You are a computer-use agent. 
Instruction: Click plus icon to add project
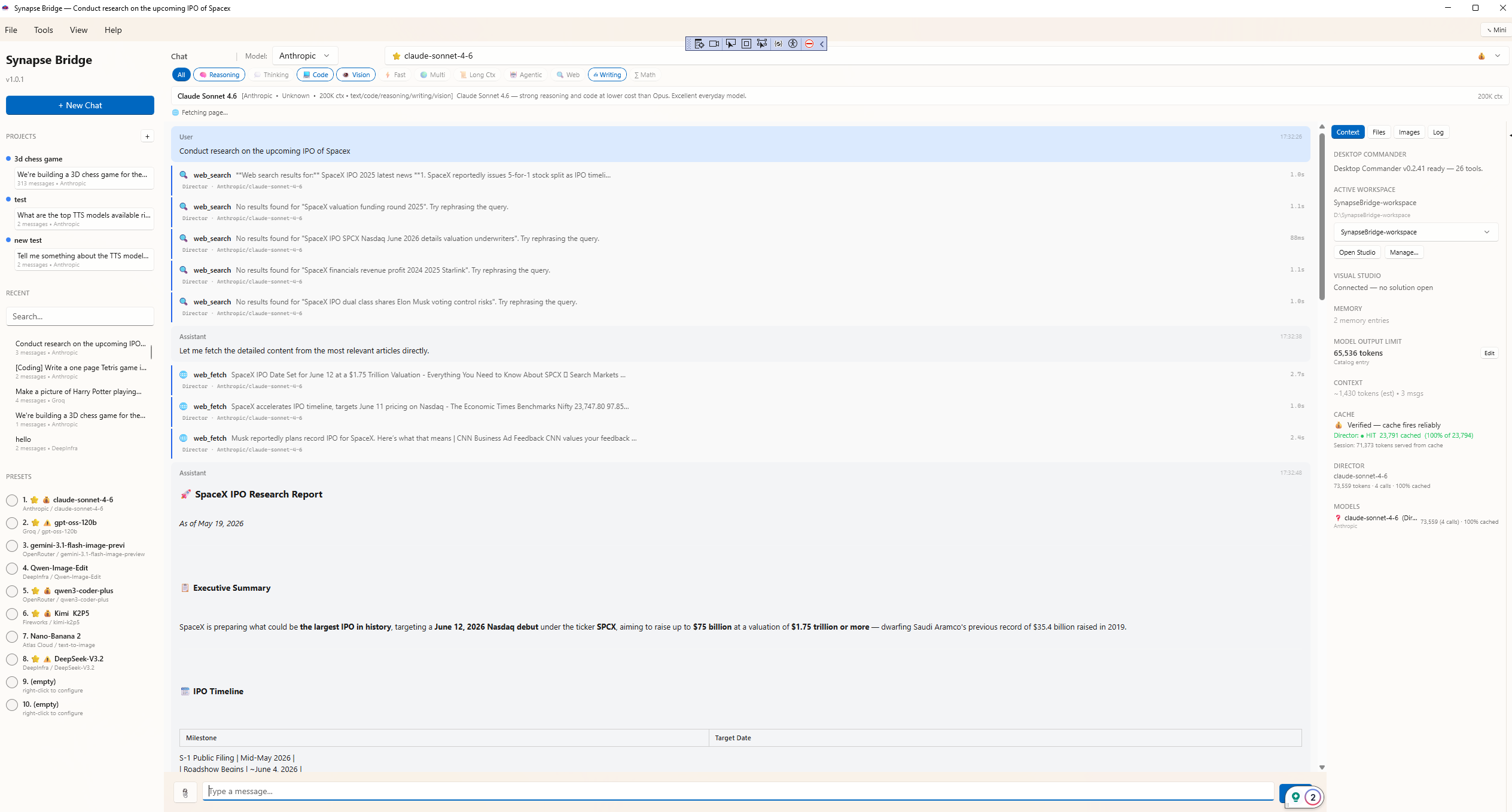point(147,136)
